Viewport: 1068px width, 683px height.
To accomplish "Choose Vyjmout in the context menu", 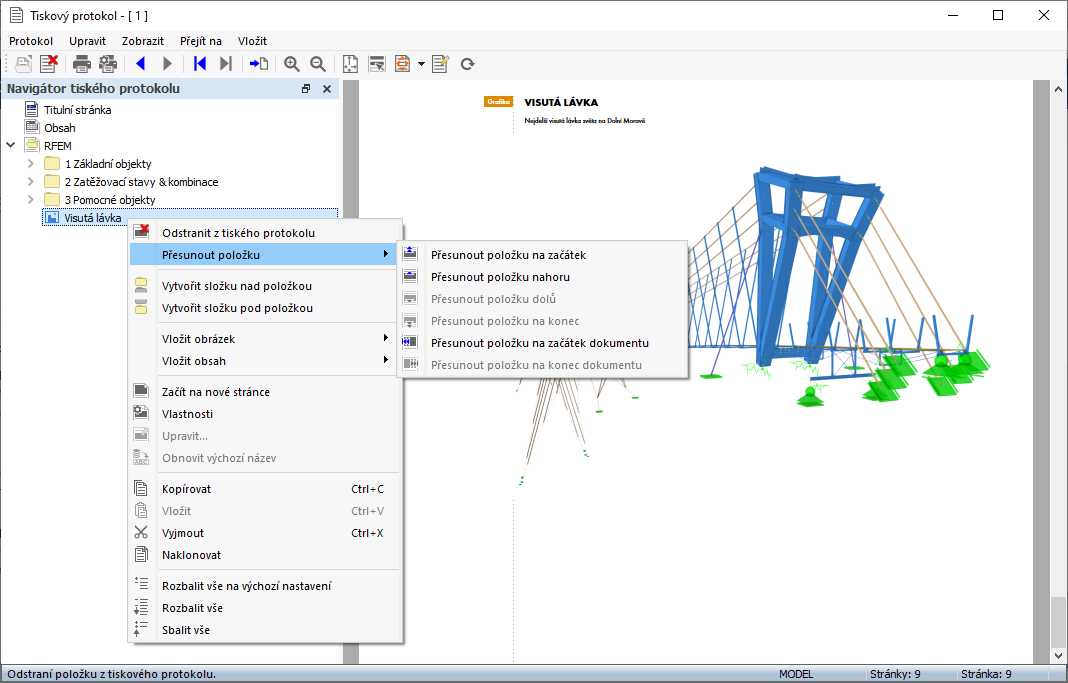I will click(x=265, y=533).
